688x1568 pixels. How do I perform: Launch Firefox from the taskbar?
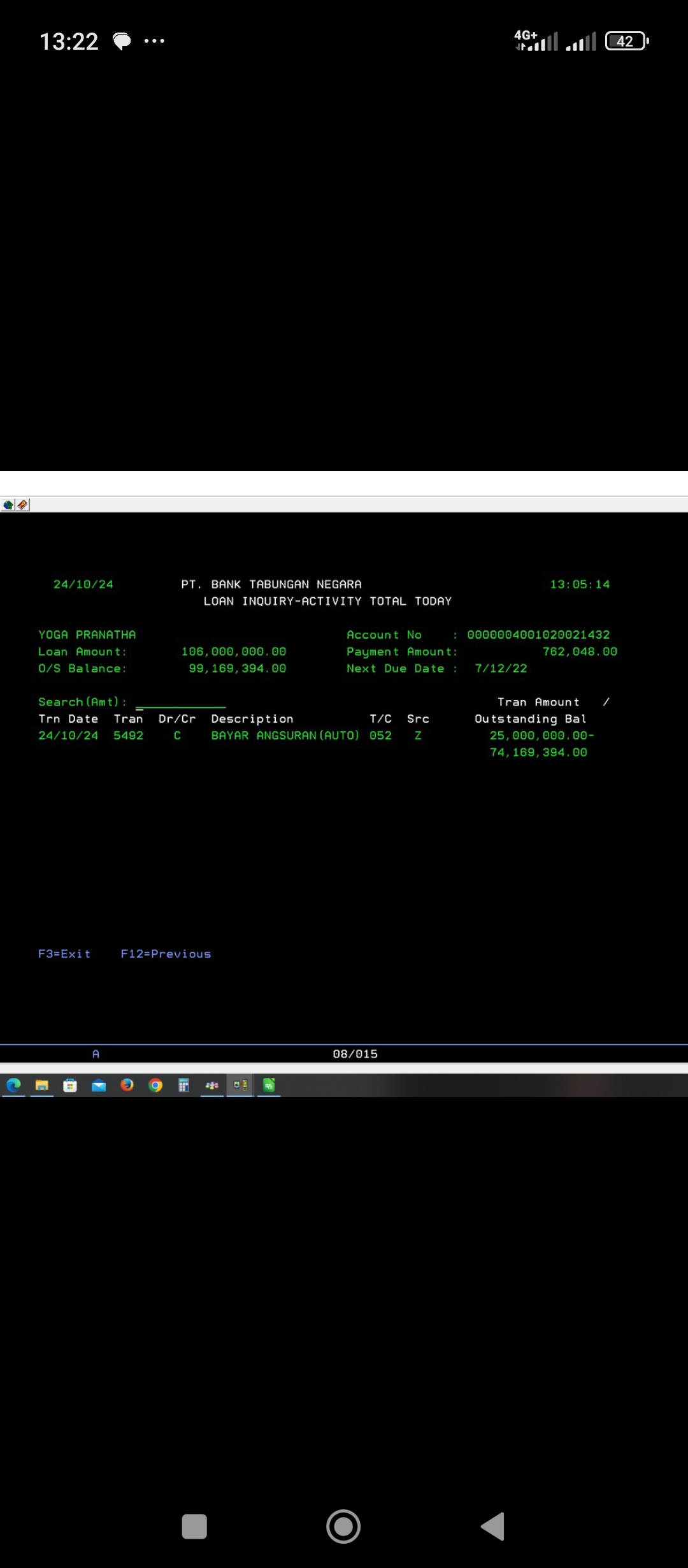pos(127,1085)
